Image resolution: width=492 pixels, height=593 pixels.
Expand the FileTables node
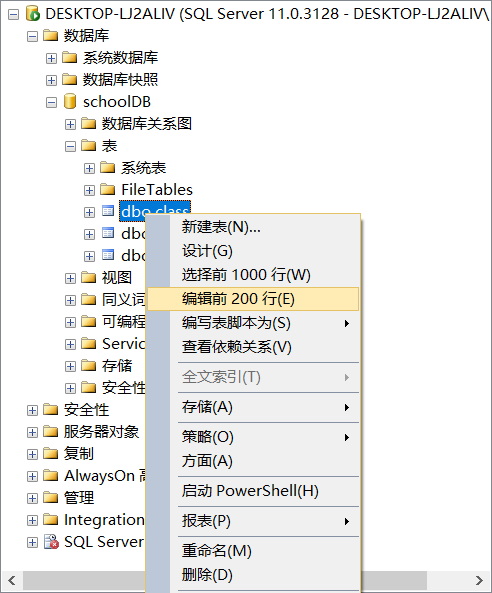89,190
